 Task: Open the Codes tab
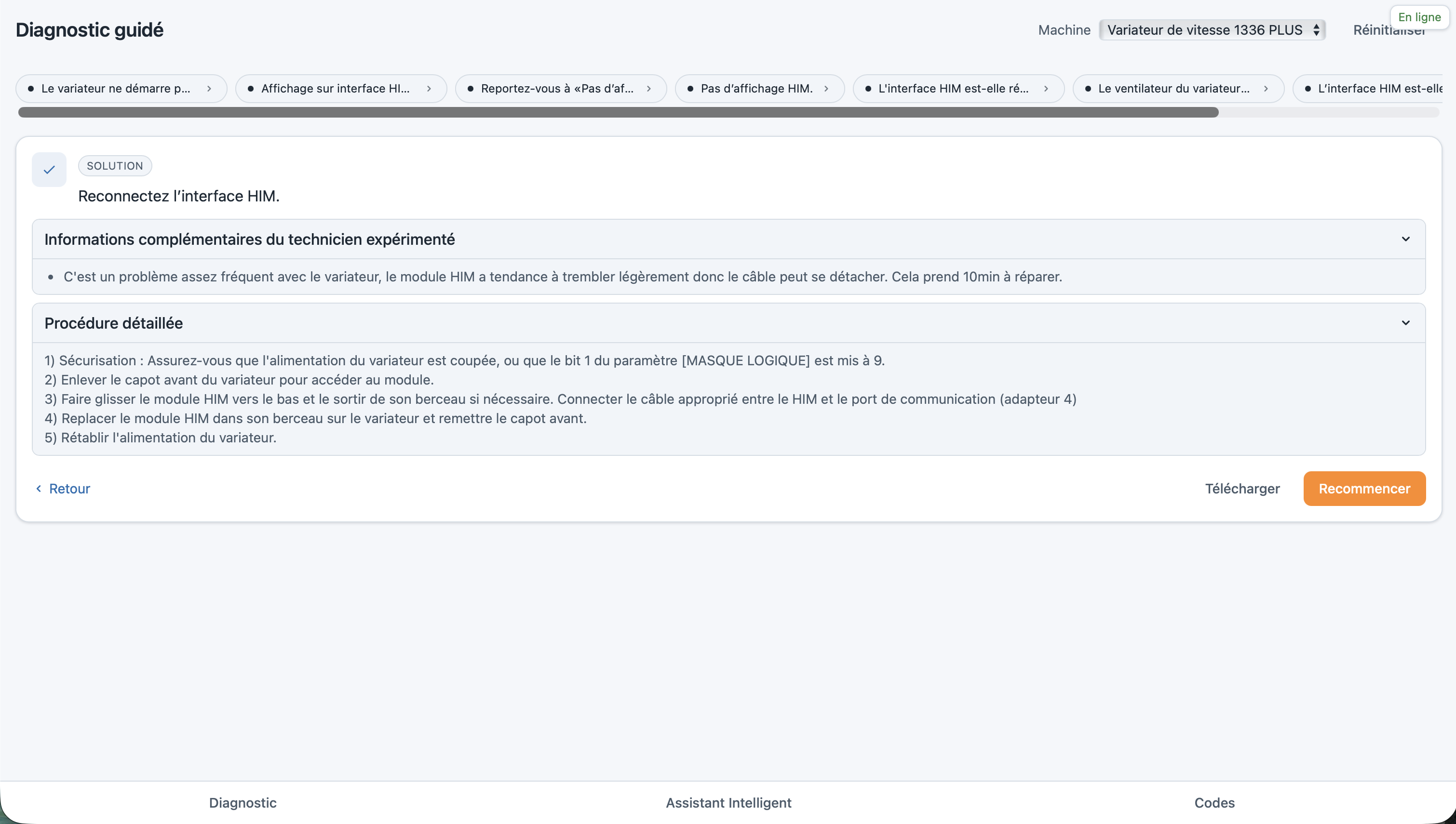coord(1213,802)
